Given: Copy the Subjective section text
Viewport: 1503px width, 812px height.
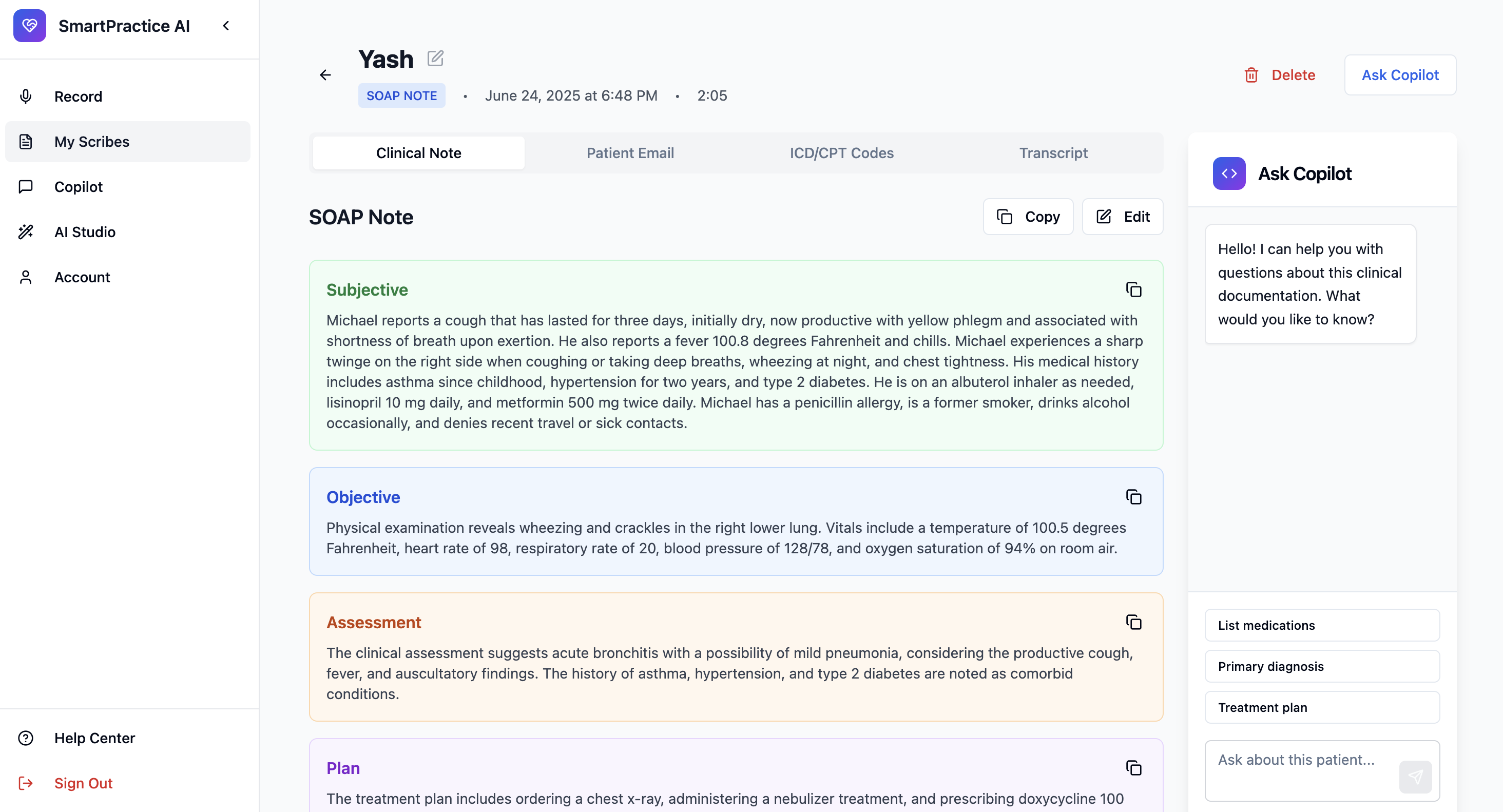Looking at the screenshot, I should coord(1134,289).
